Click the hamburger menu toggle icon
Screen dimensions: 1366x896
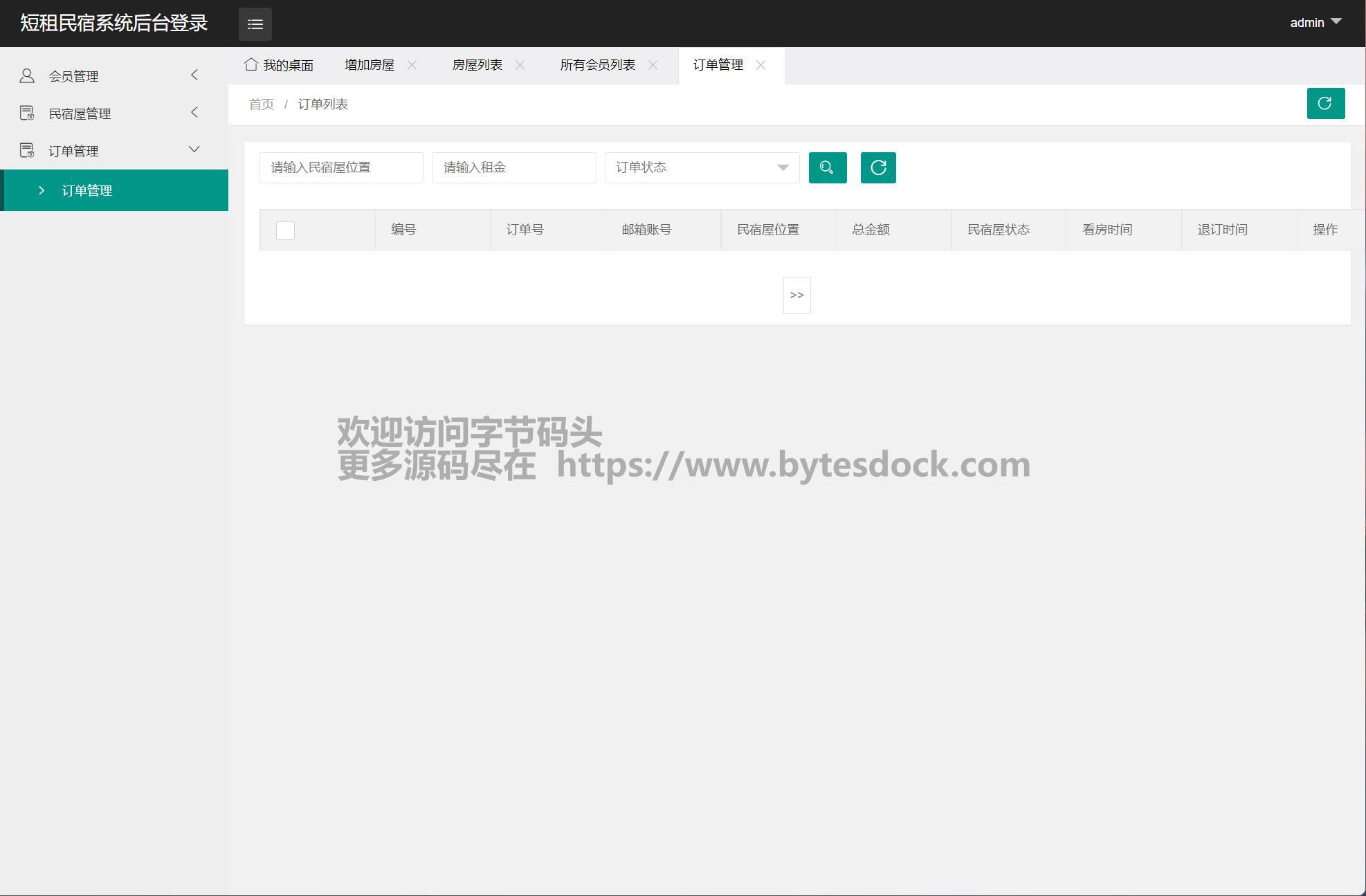(x=255, y=24)
